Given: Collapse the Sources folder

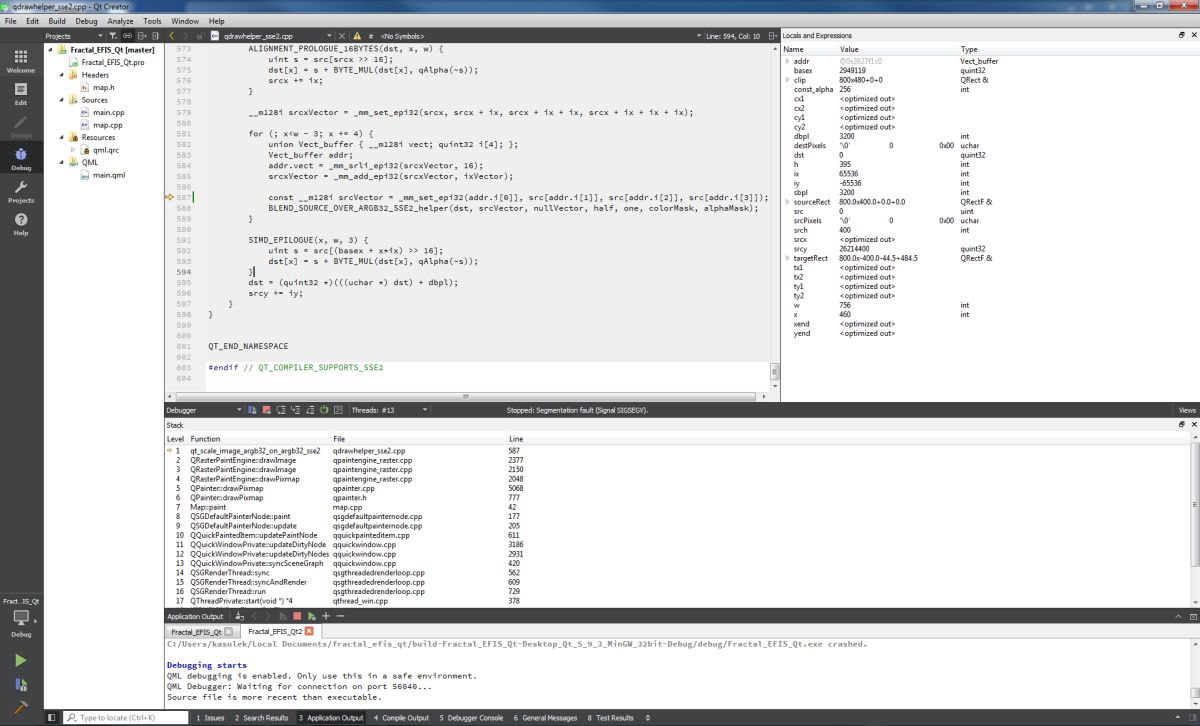Looking at the screenshot, I should 61,100.
